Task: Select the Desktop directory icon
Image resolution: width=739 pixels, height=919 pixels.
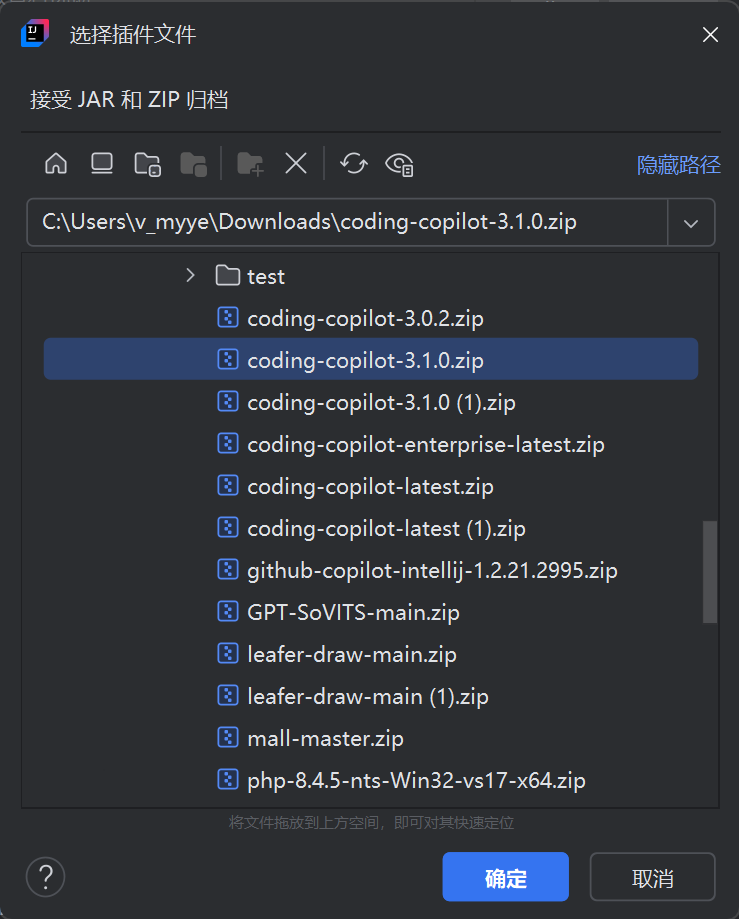Action: [x=101, y=164]
